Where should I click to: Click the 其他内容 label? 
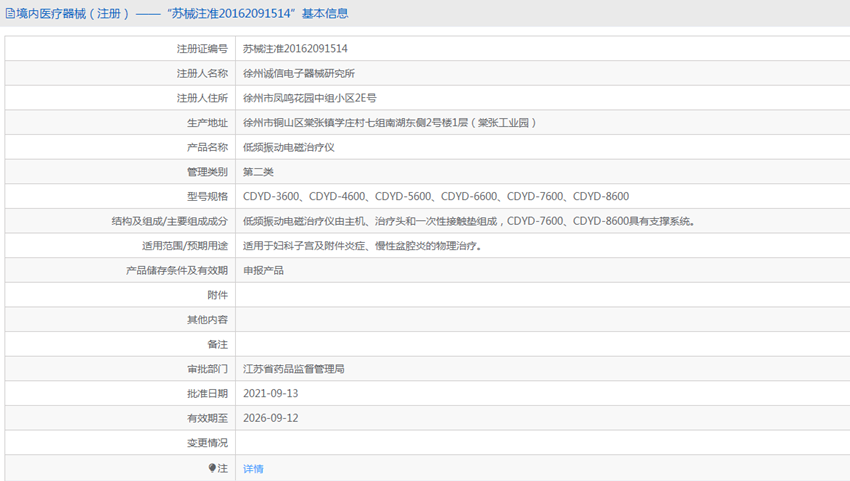coord(208,320)
